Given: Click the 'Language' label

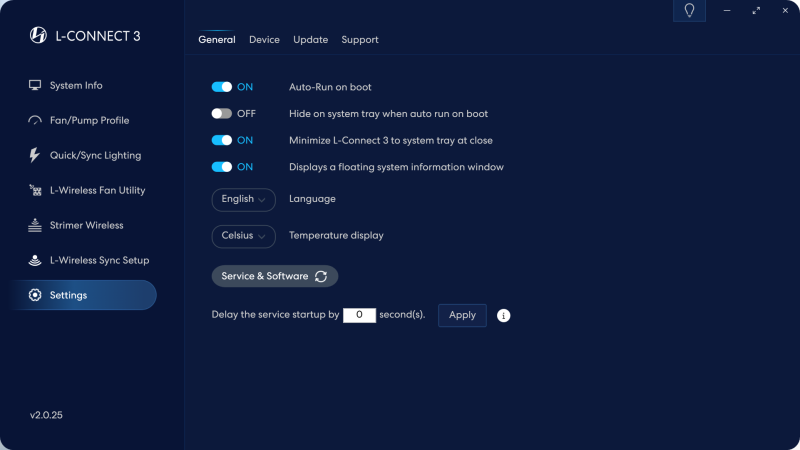Looking at the screenshot, I should [x=312, y=198].
